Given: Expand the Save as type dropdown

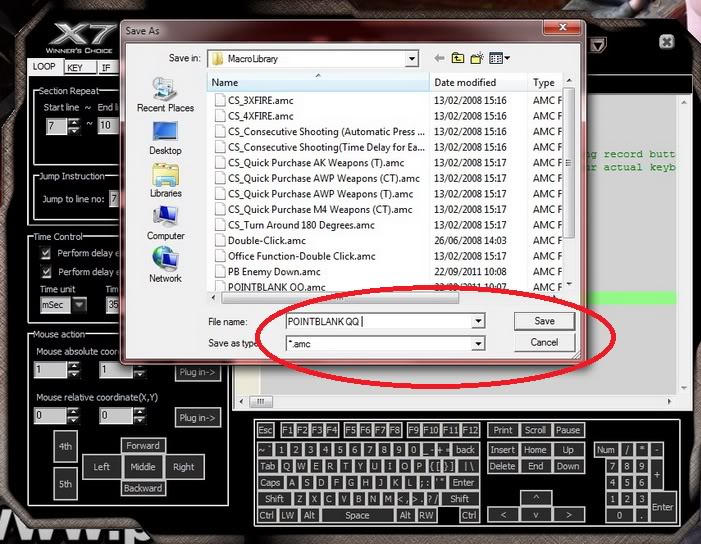Looking at the screenshot, I should (478, 344).
